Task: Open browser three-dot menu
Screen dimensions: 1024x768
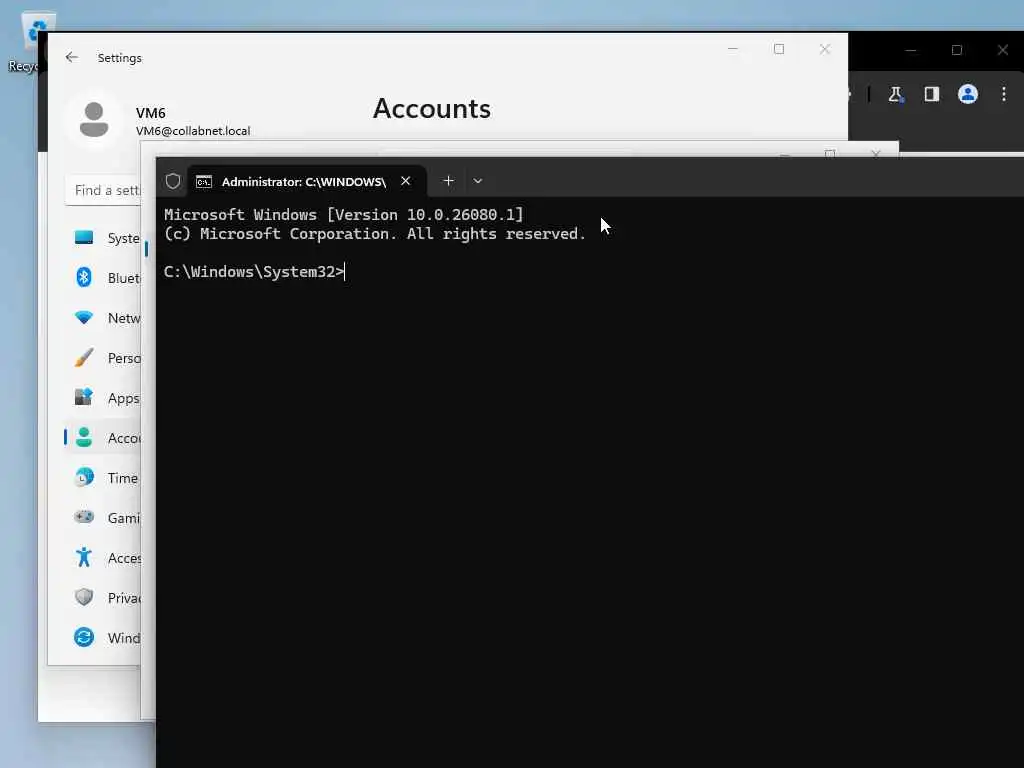Action: (1004, 94)
